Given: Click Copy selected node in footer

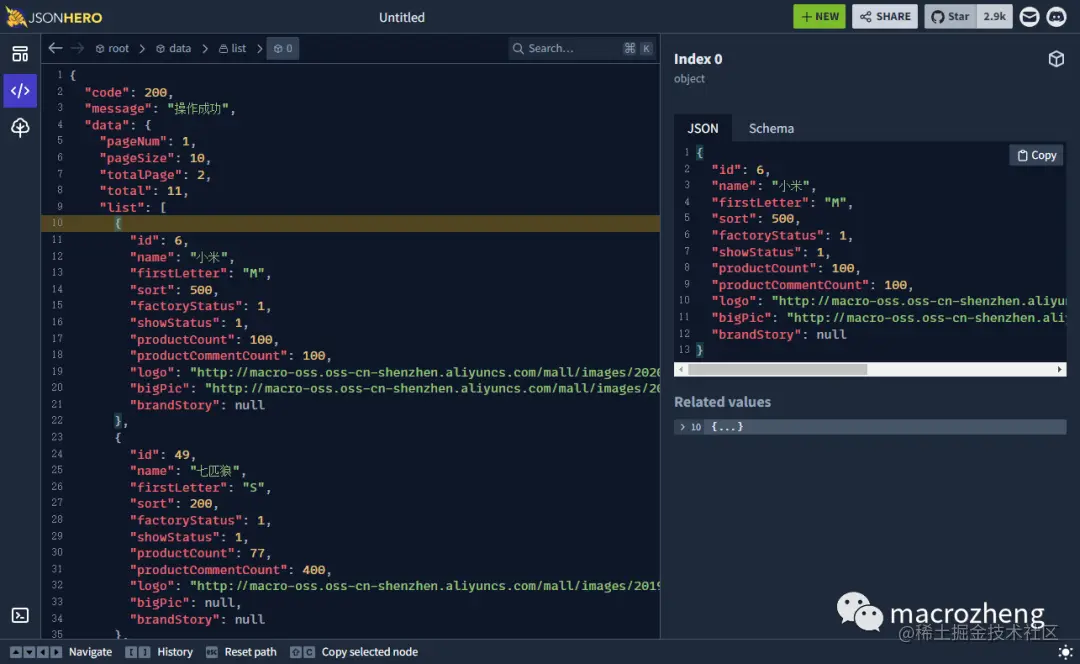Looking at the screenshot, I should (354, 652).
